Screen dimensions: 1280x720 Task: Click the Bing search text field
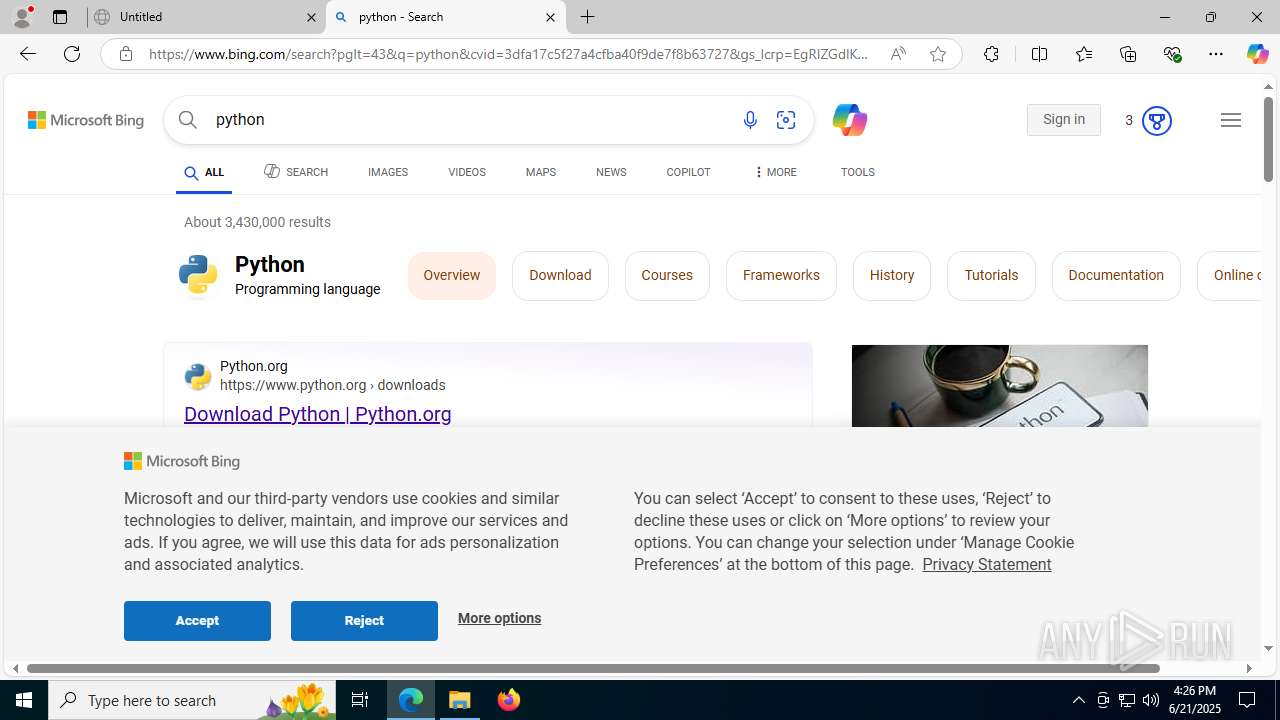coord(470,120)
